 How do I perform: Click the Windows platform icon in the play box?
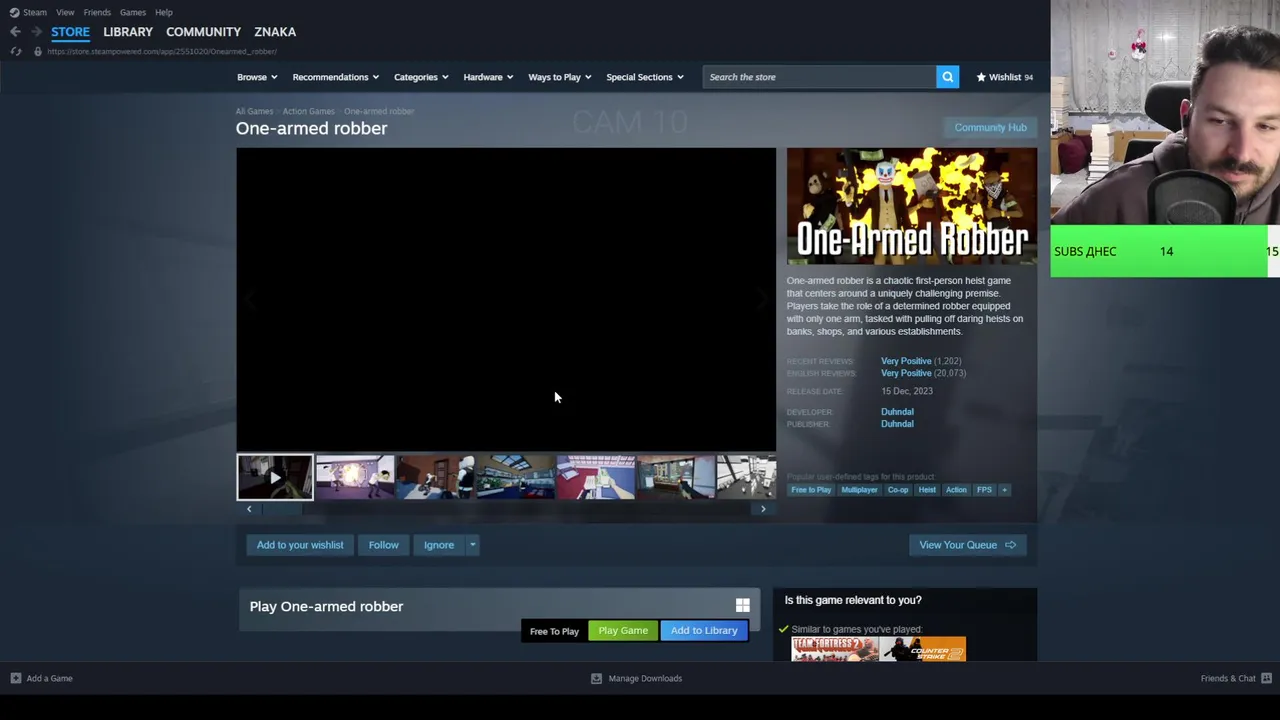742,606
